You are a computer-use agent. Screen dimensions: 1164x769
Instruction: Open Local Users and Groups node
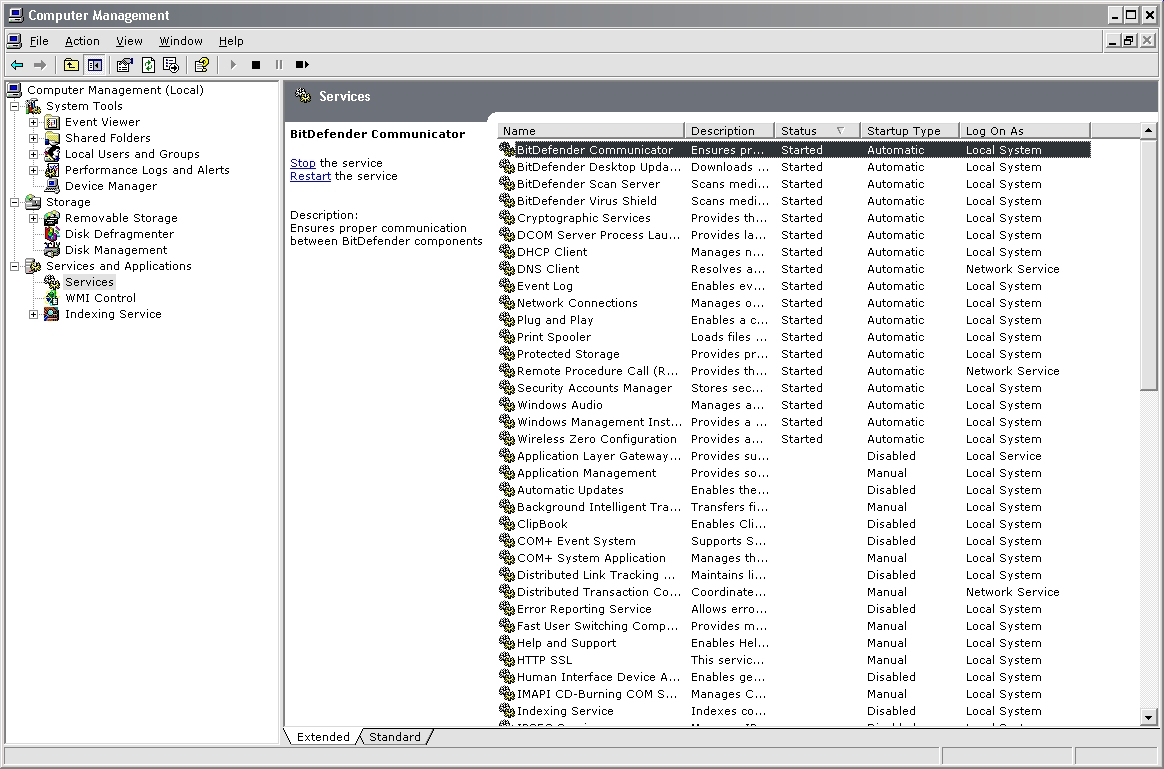click(x=131, y=154)
